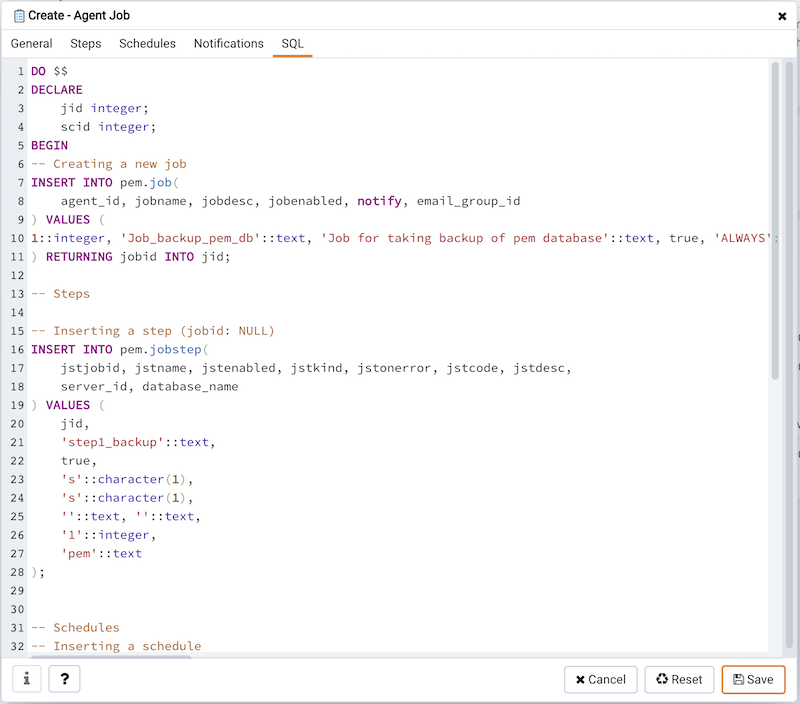Save the agent job

point(753,680)
